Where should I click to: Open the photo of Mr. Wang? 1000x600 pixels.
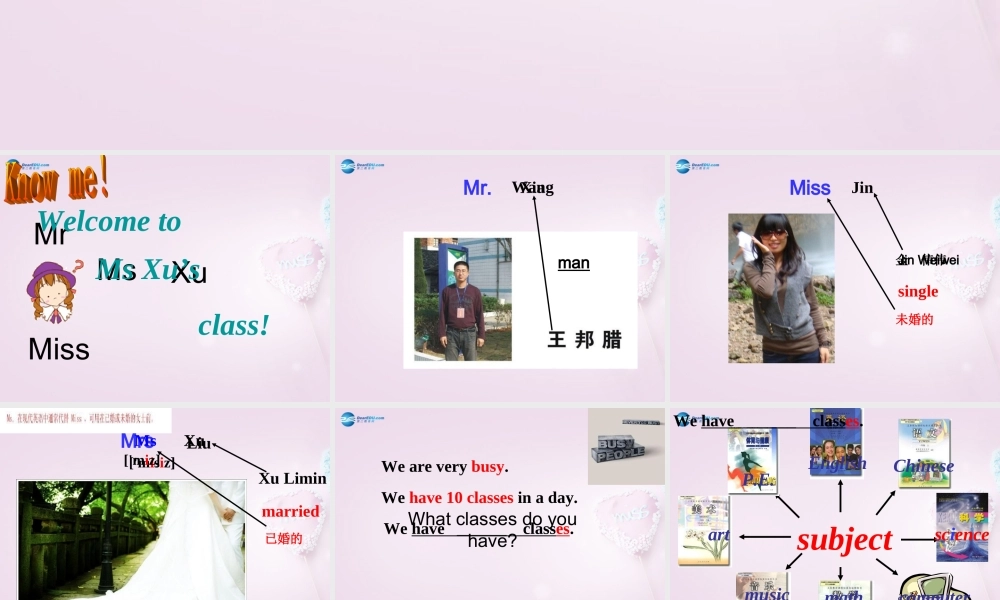point(463,299)
